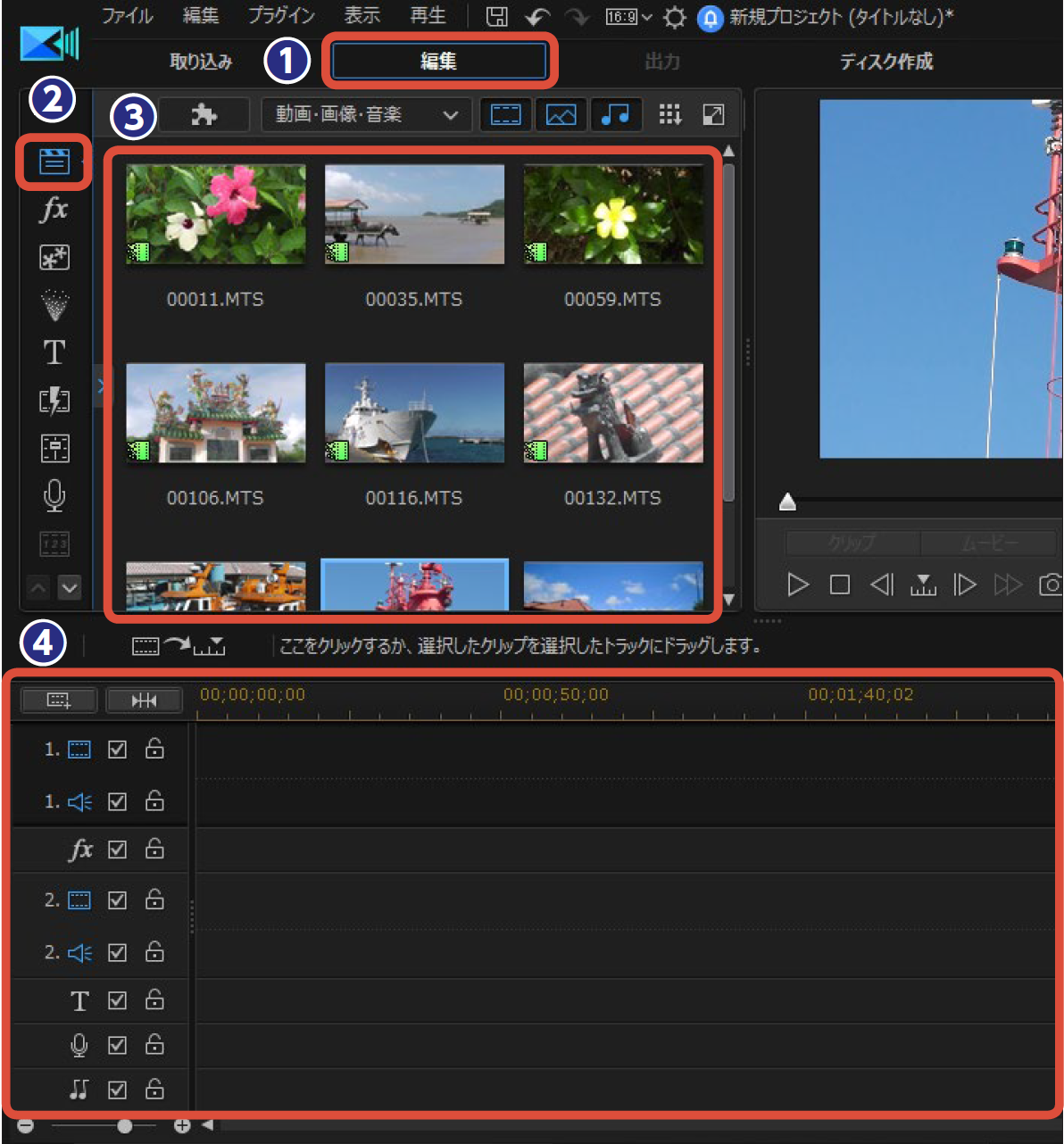Switch to the ディスク作成 tab

(885, 62)
